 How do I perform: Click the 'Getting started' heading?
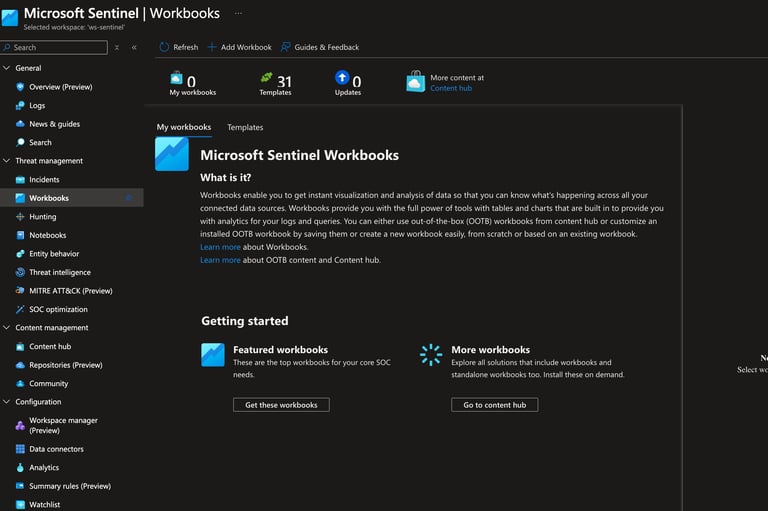point(245,321)
